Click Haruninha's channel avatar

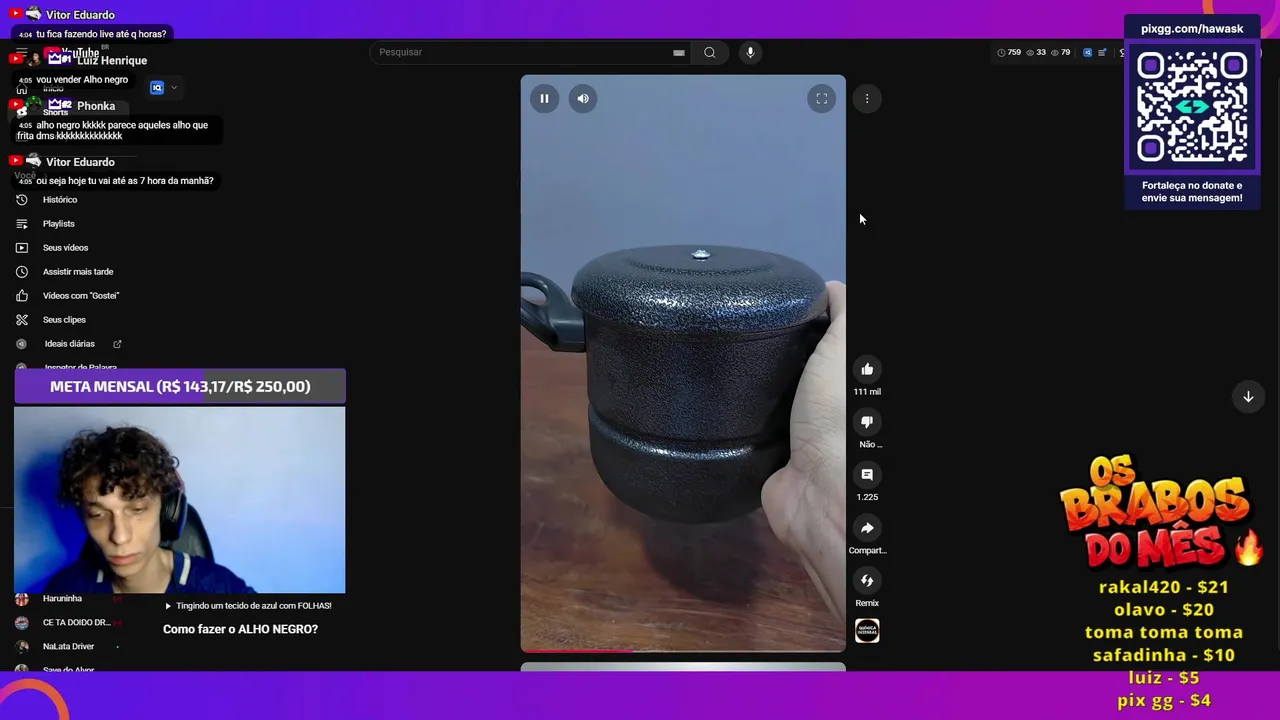click(22, 600)
